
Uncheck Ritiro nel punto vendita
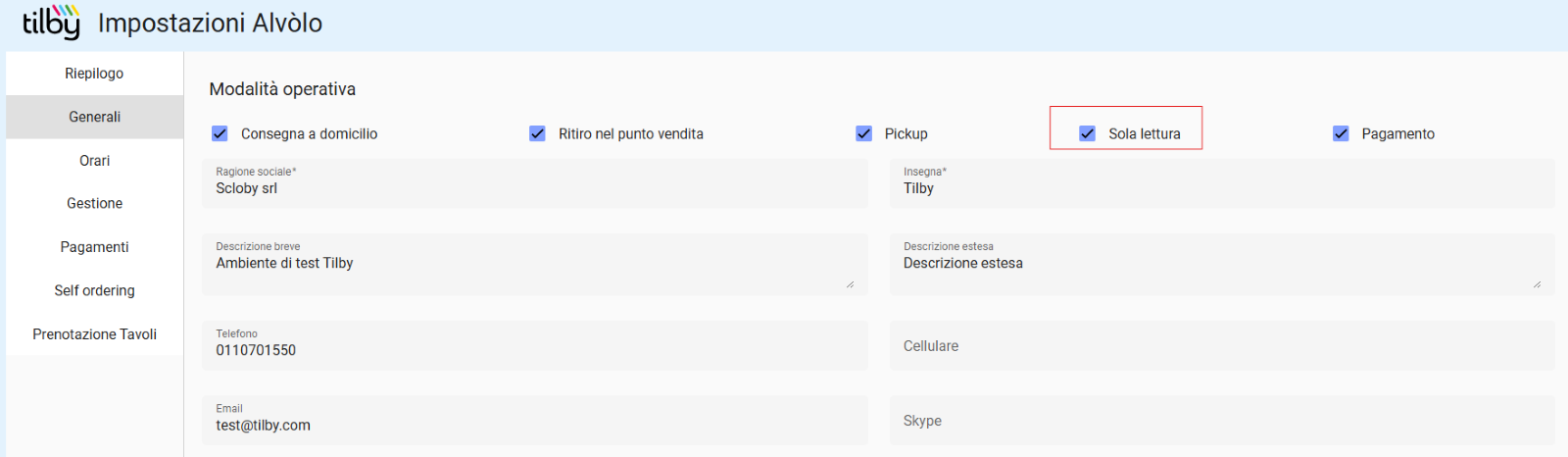(x=537, y=133)
